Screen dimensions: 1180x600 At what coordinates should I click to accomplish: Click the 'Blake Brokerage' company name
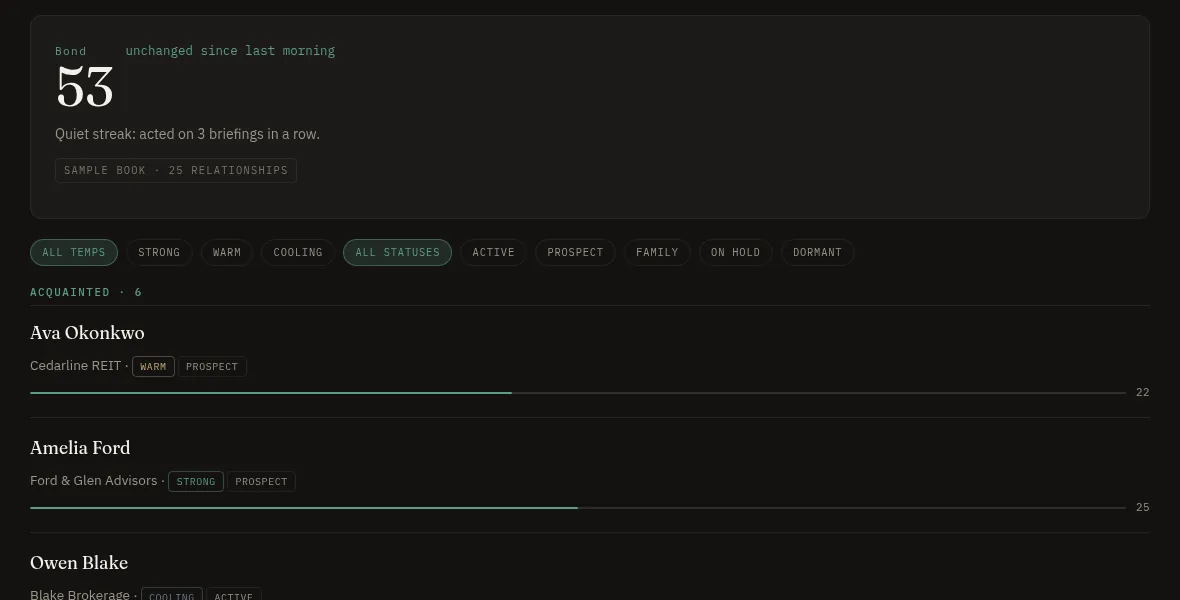80,595
